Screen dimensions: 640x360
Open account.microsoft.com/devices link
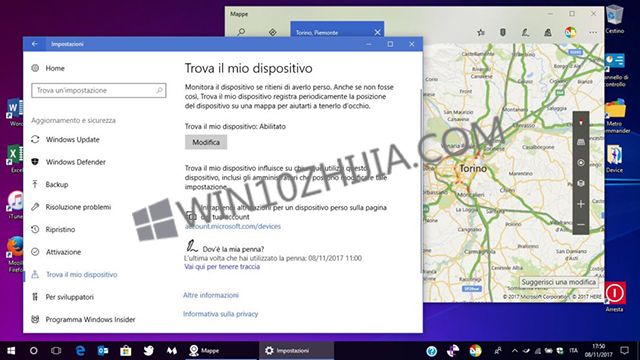233,226
